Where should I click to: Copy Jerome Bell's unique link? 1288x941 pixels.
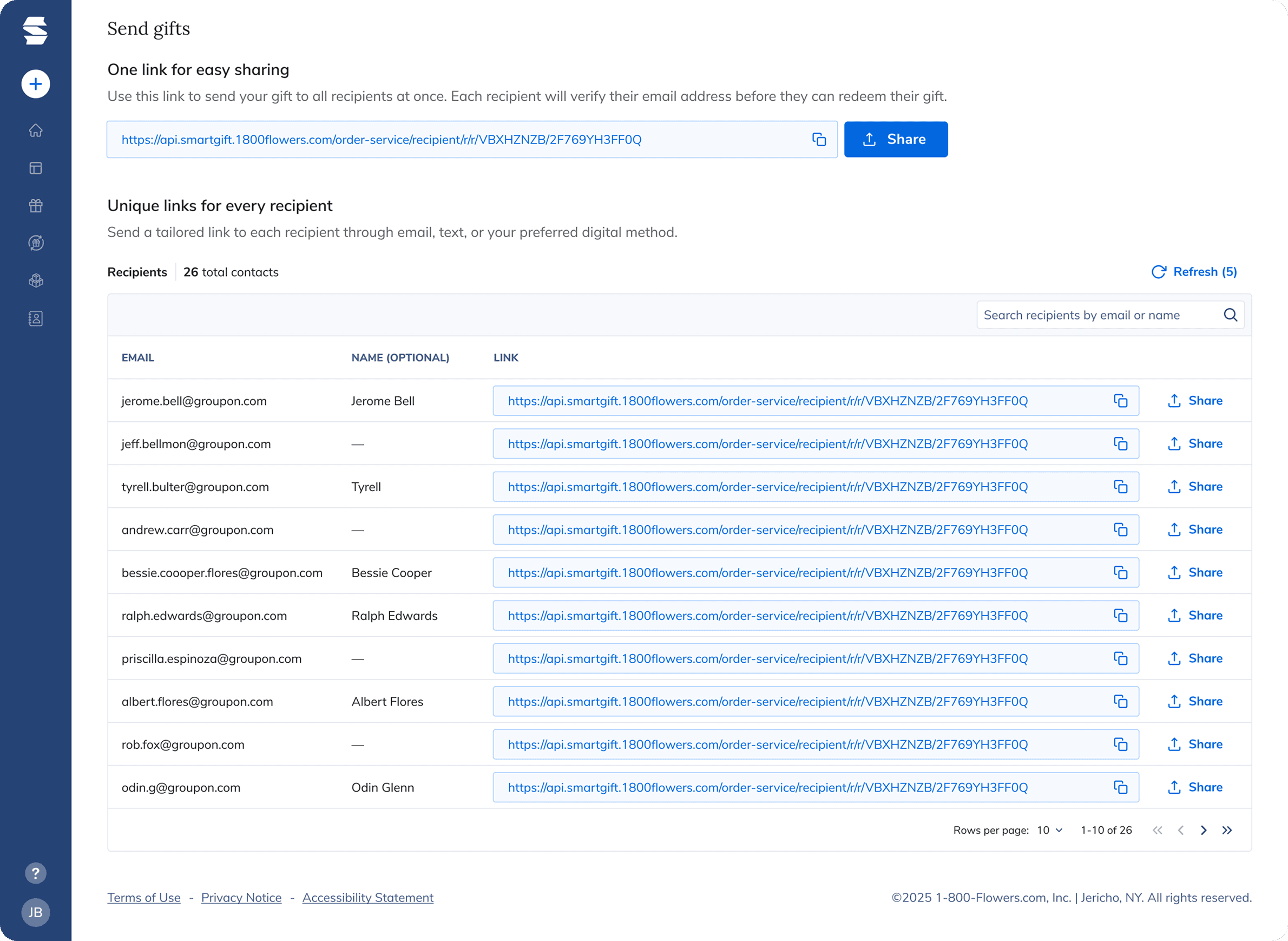pyautogui.click(x=1120, y=401)
